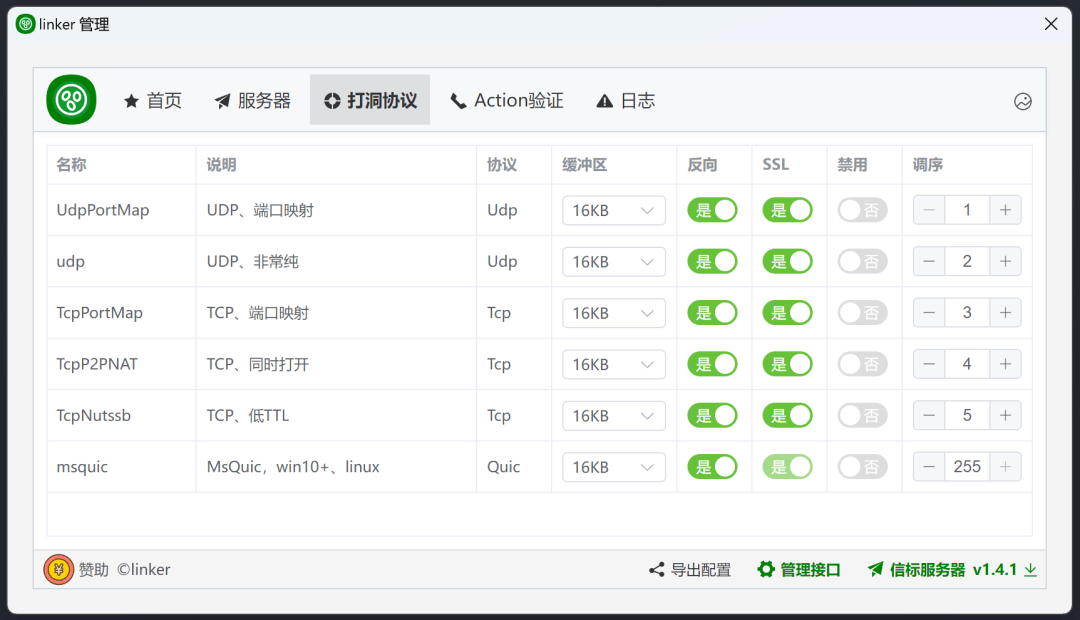The height and width of the screenshot is (620, 1080).
Task: Decrease order for UdpPortMap with minus
Action: pyautogui.click(x=929, y=210)
